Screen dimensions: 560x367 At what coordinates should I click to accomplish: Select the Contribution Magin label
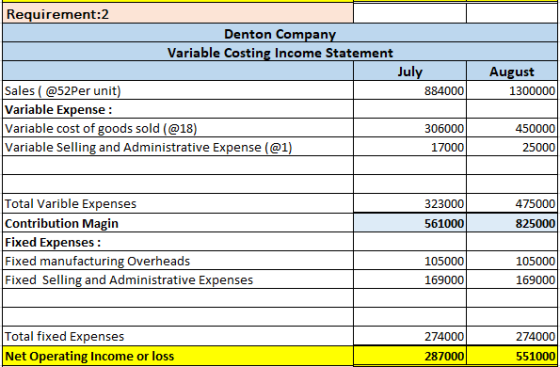[x=61, y=223]
